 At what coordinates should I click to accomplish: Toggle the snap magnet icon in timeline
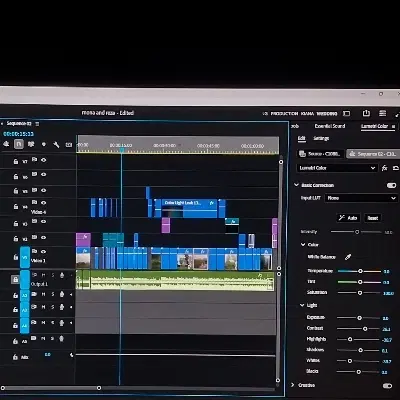[x=19, y=144]
